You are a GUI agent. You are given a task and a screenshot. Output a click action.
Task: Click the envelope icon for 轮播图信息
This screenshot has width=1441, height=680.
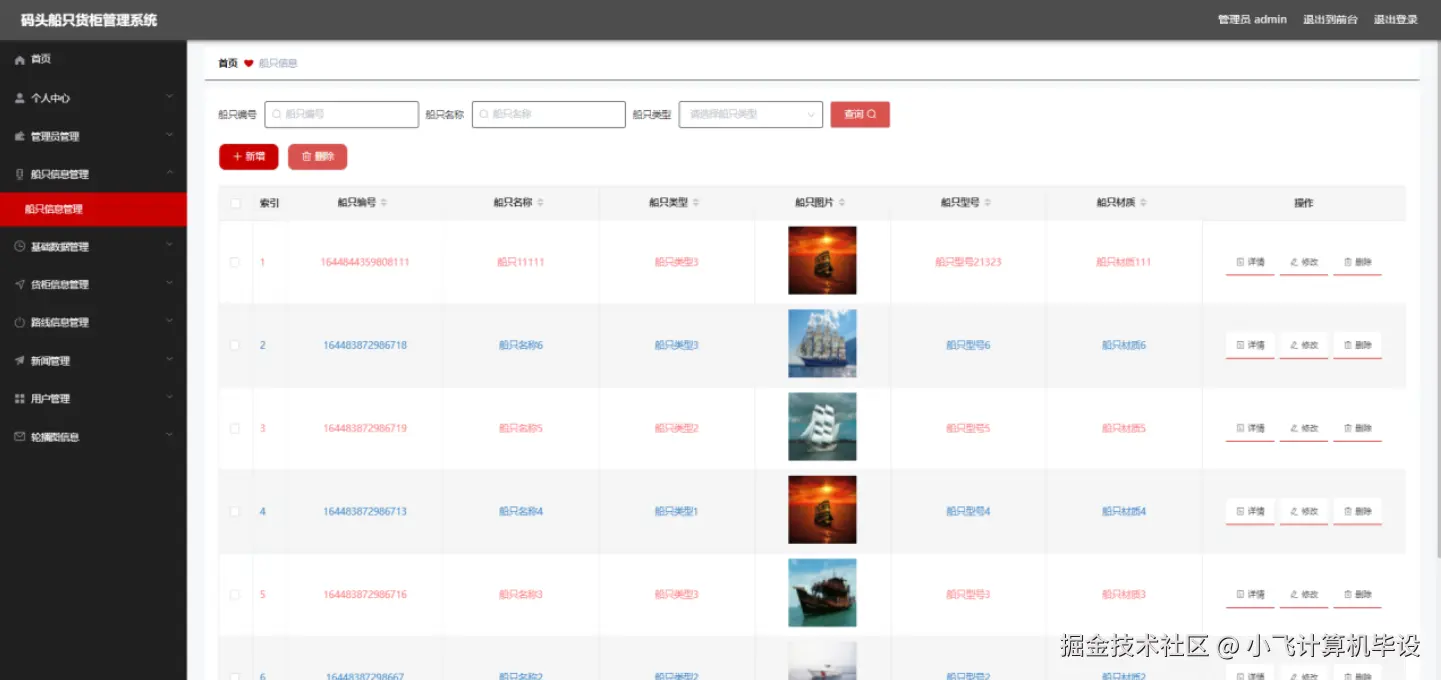(20, 437)
